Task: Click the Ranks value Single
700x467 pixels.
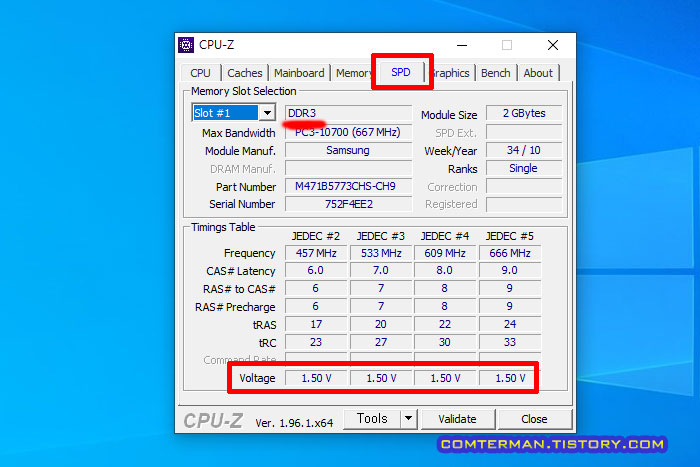Action: coord(524,168)
